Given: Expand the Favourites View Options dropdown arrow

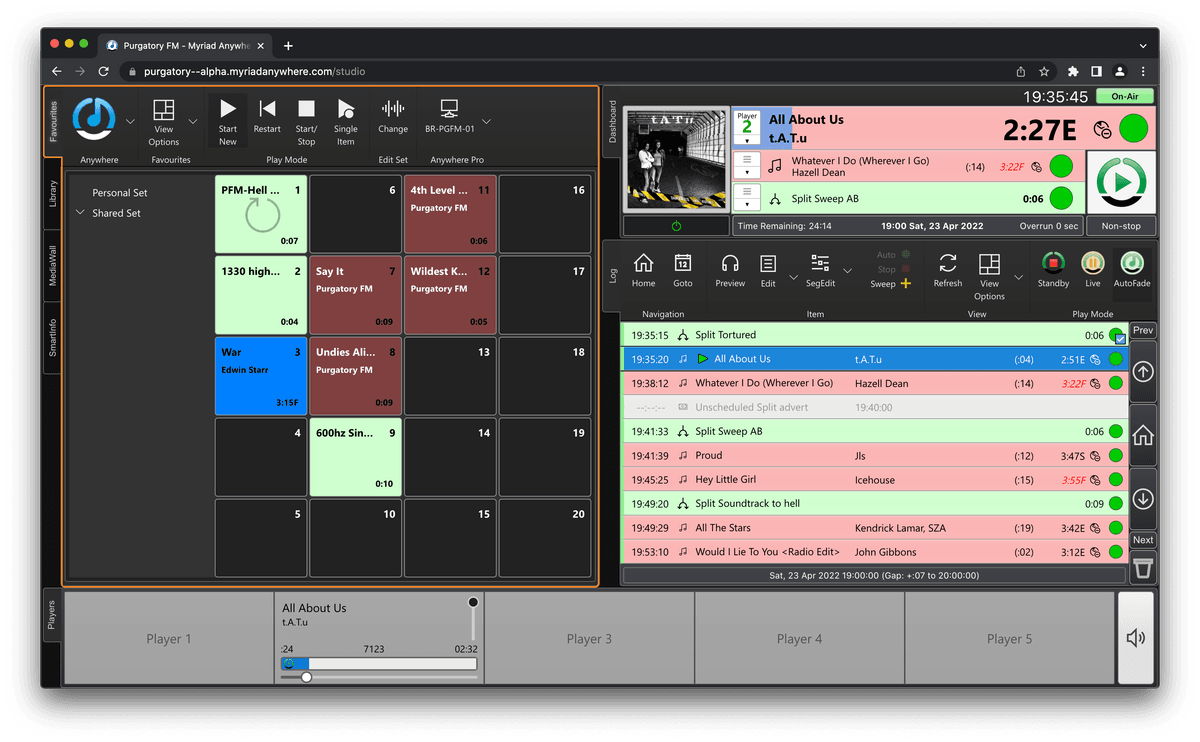Looking at the screenshot, I should tap(193, 121).
